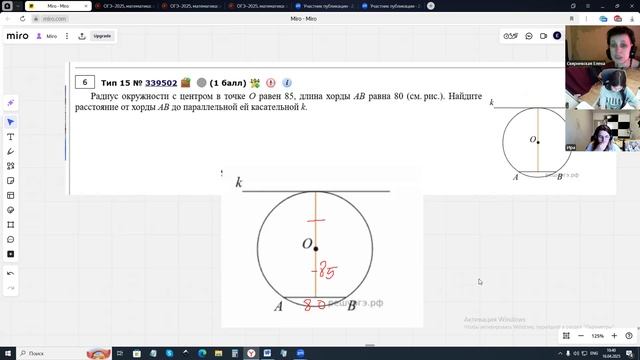The image size is (640, 360).
Task: Open the More apps plus tool
Action: (x=11, y=254)
